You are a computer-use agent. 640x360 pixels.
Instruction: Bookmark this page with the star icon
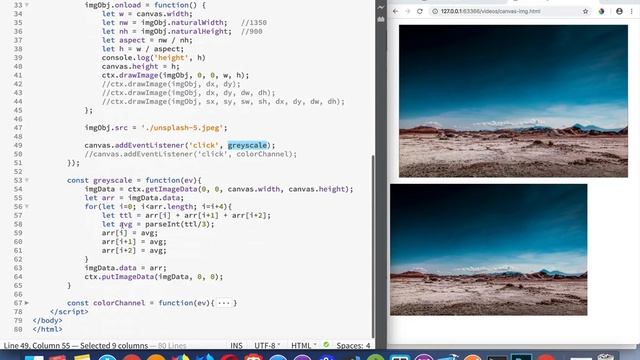(x=585, y=11)
